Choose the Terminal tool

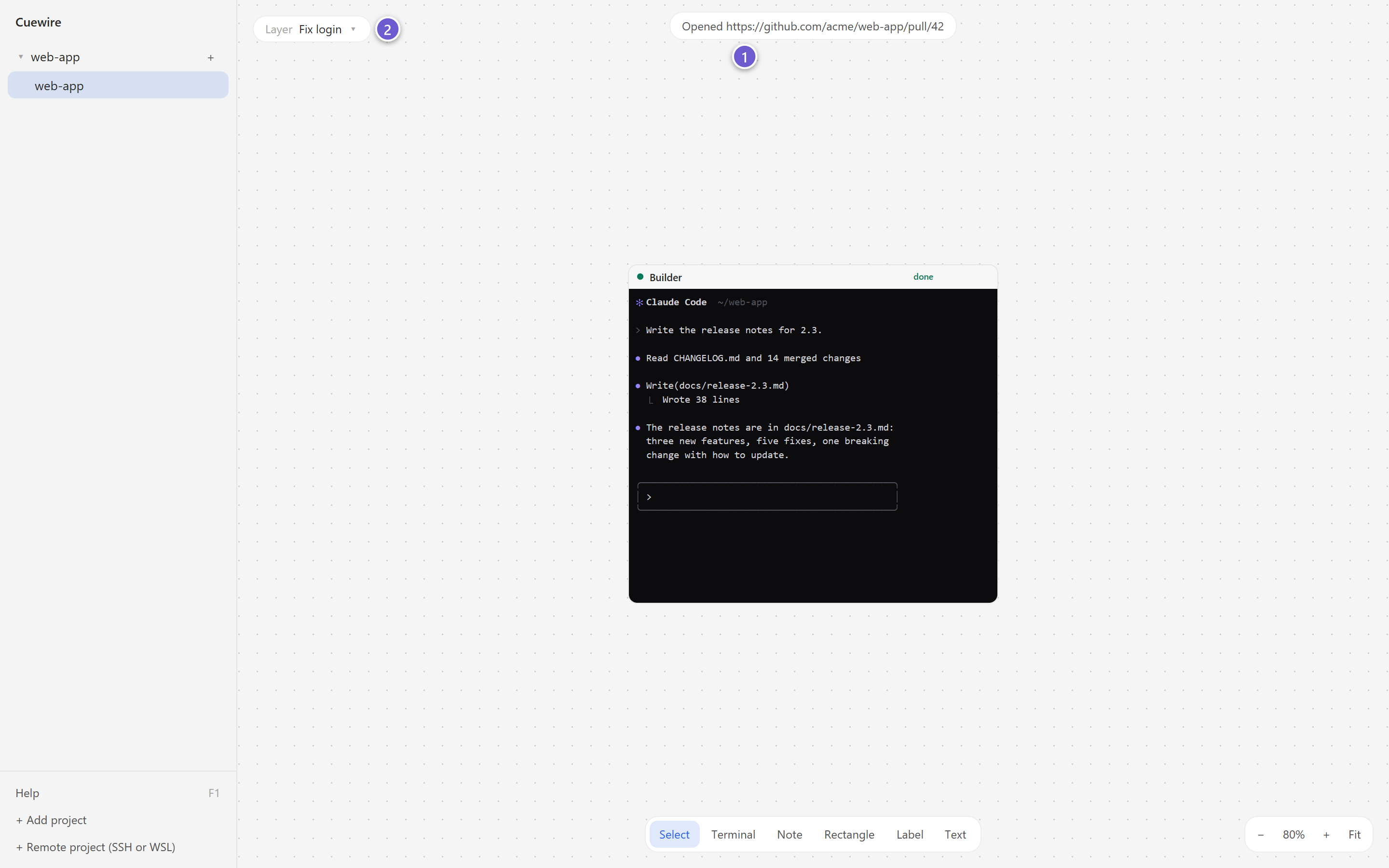[733, 834]
